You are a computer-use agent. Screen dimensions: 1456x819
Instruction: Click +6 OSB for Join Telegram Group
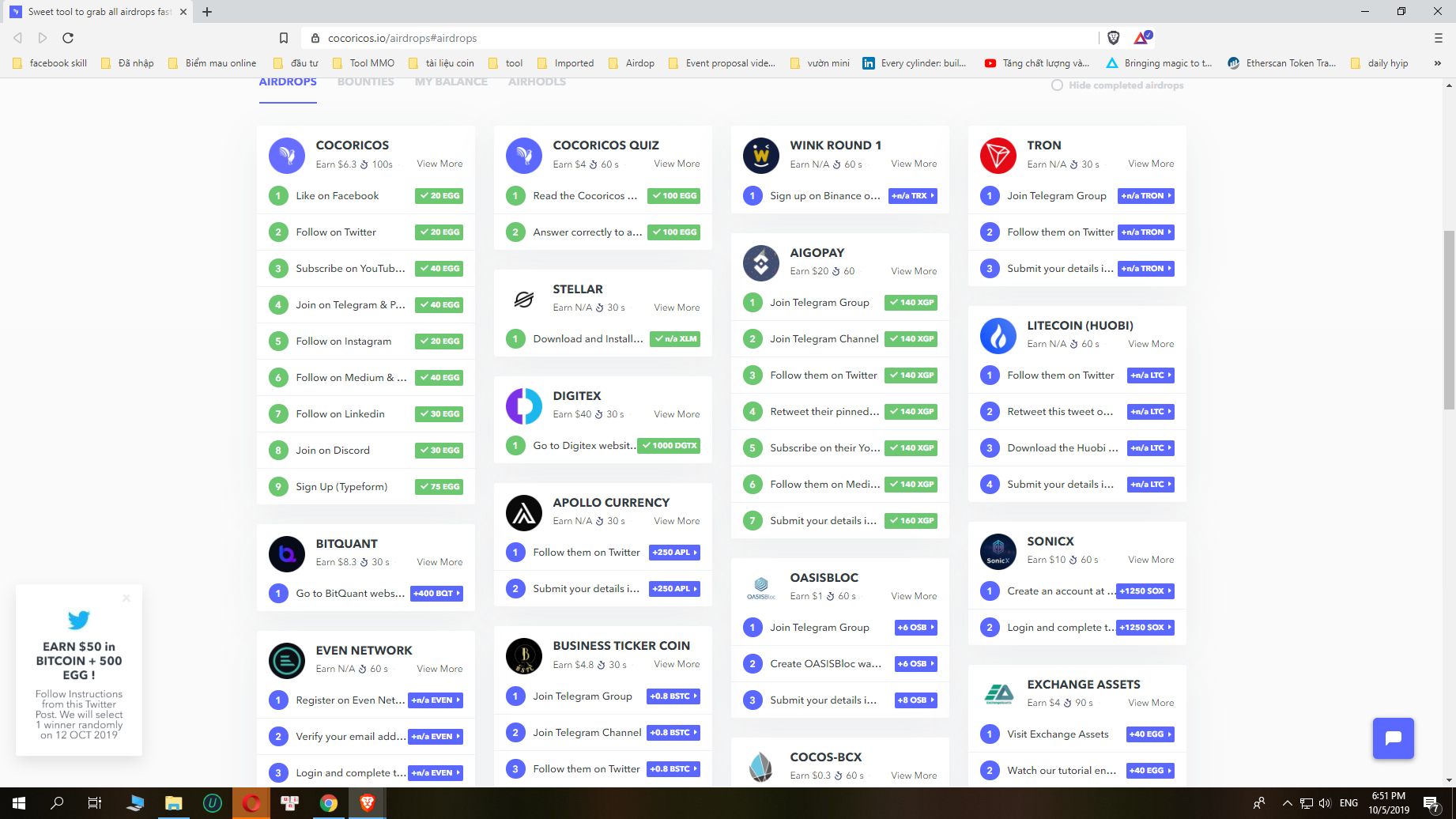(916, 628)
